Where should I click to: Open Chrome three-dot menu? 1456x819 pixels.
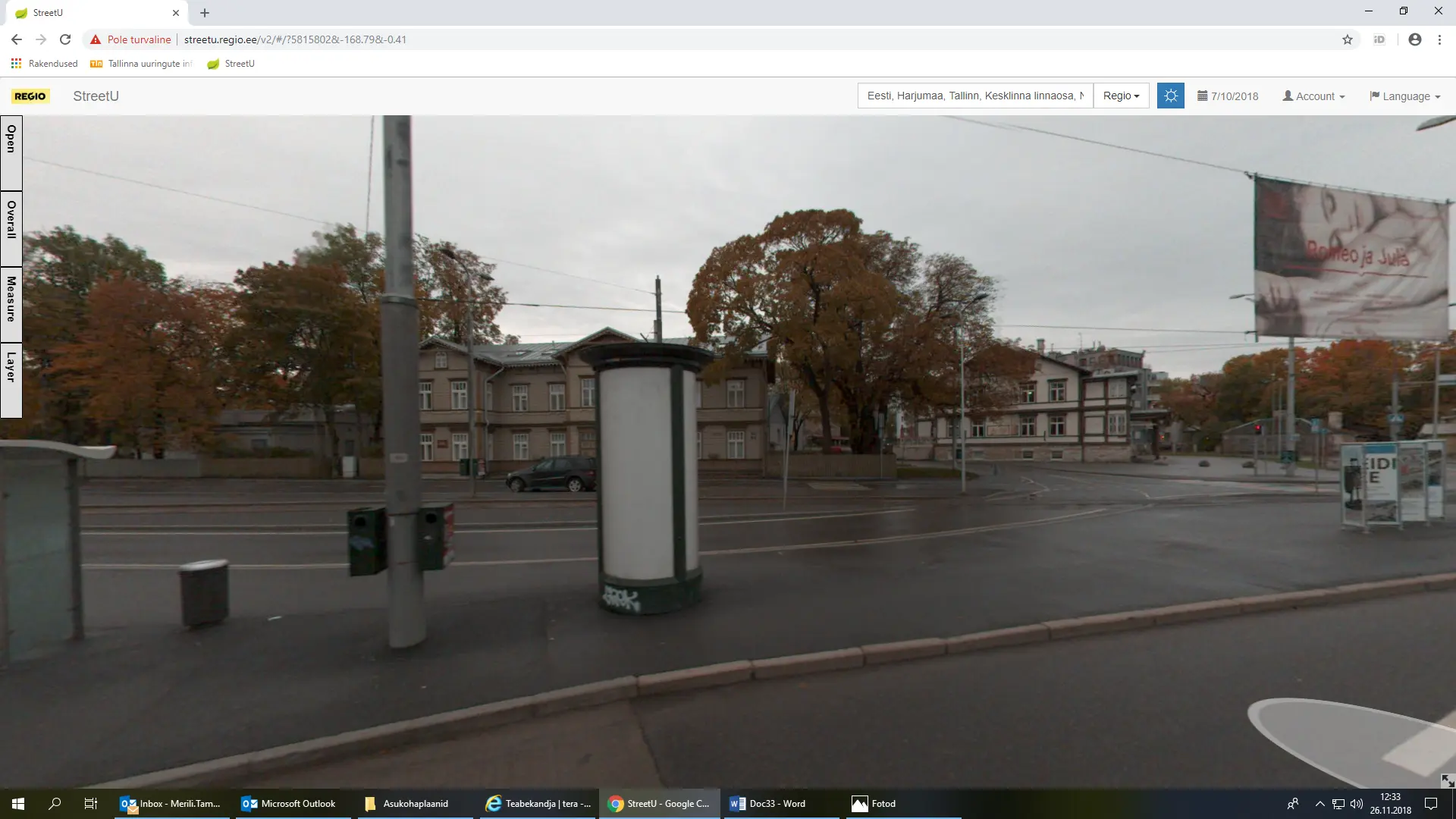(1439, 39)
